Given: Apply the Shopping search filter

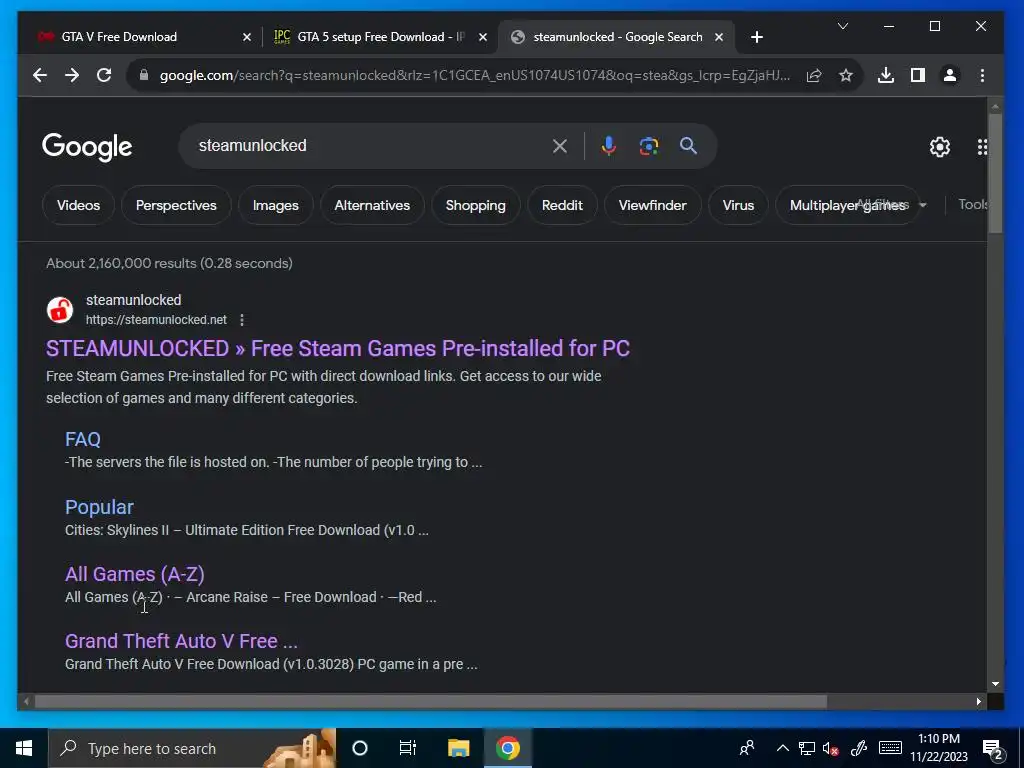Looking at the screenshot, I should coord(475,205).
